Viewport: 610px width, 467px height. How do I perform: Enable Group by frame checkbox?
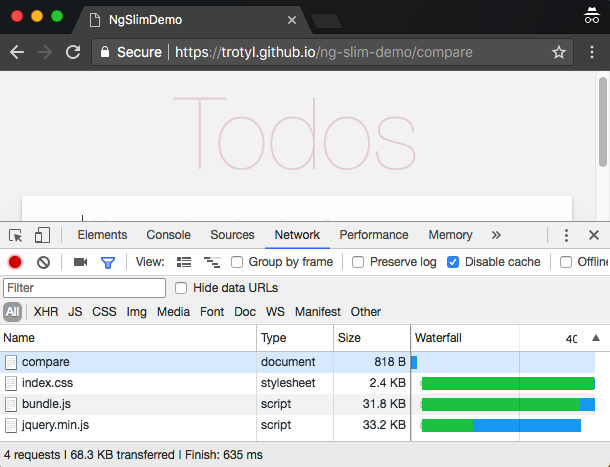[237, 262]
